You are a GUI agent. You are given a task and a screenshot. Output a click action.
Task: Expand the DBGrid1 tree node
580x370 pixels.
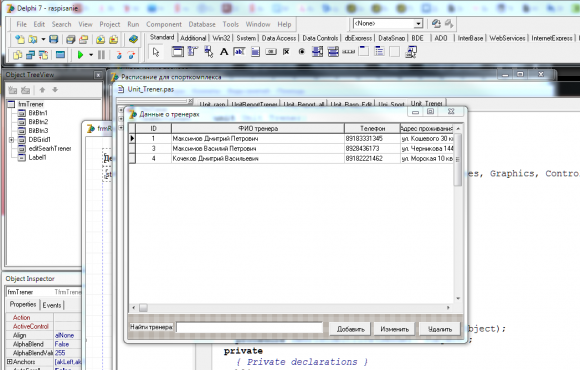(11, 140)
